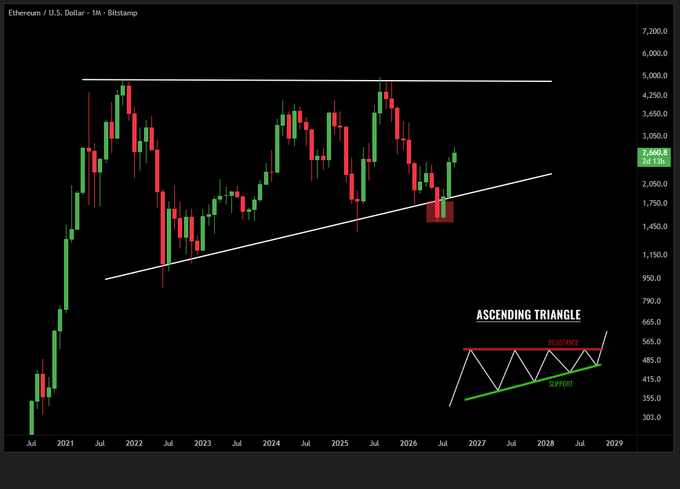Viewport: 680px width, 489px height.
Task: Select the 7,200.0 price axis label
Action: point(654,31)
